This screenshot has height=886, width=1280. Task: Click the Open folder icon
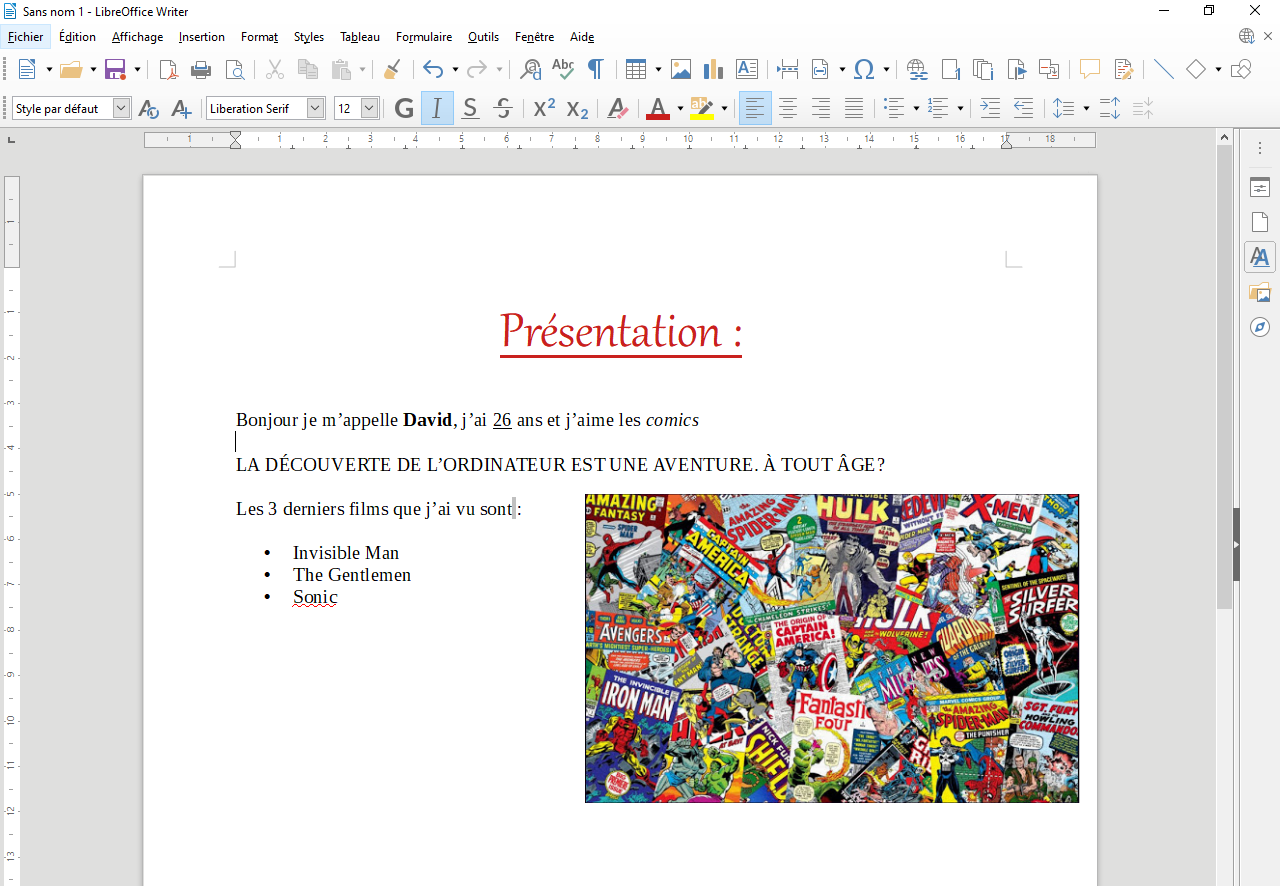point(70,69)
